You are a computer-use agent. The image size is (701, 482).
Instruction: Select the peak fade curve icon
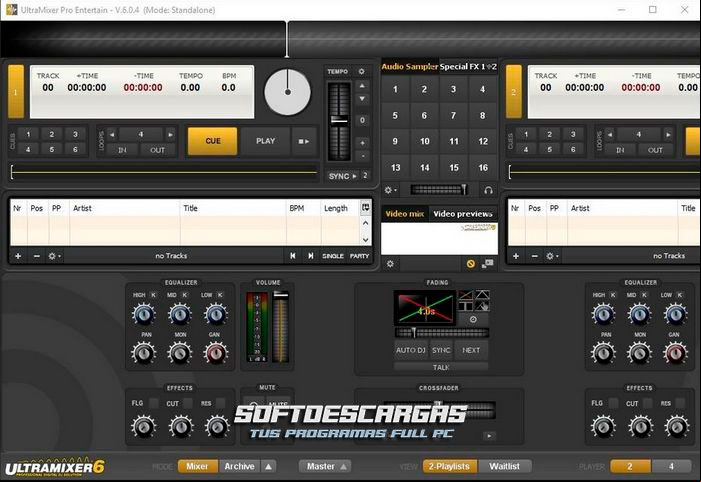coord(482,295)
